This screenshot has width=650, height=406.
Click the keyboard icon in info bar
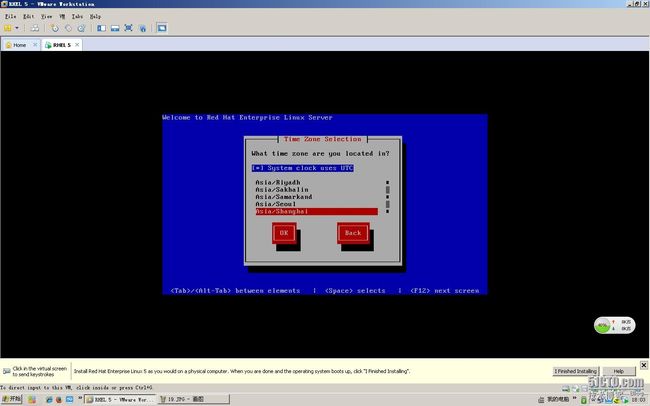click(x=7, y=371)
